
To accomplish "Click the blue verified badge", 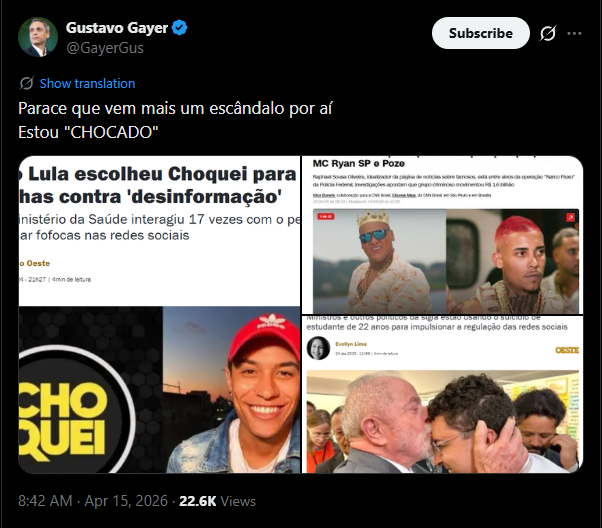I will pyautogui.click(x=179, y=28).
